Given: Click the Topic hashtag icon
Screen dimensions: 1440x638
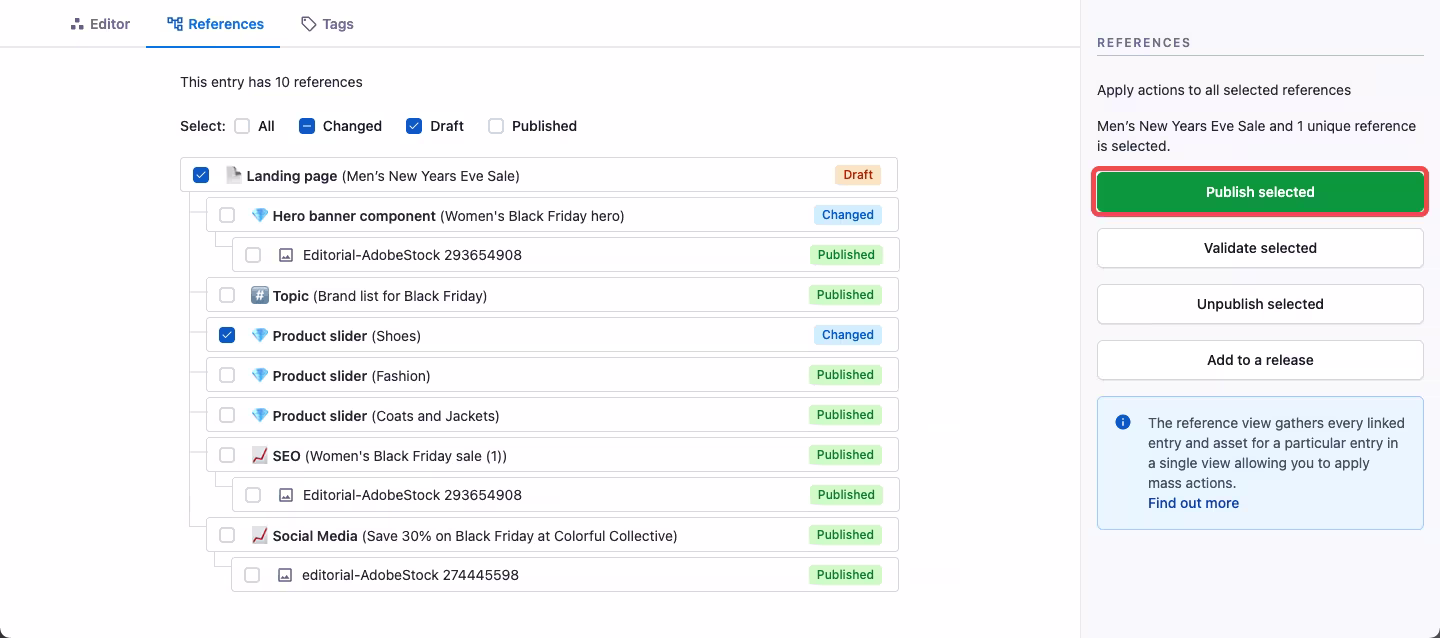Looking at the screenshot, I should [260, 295].
